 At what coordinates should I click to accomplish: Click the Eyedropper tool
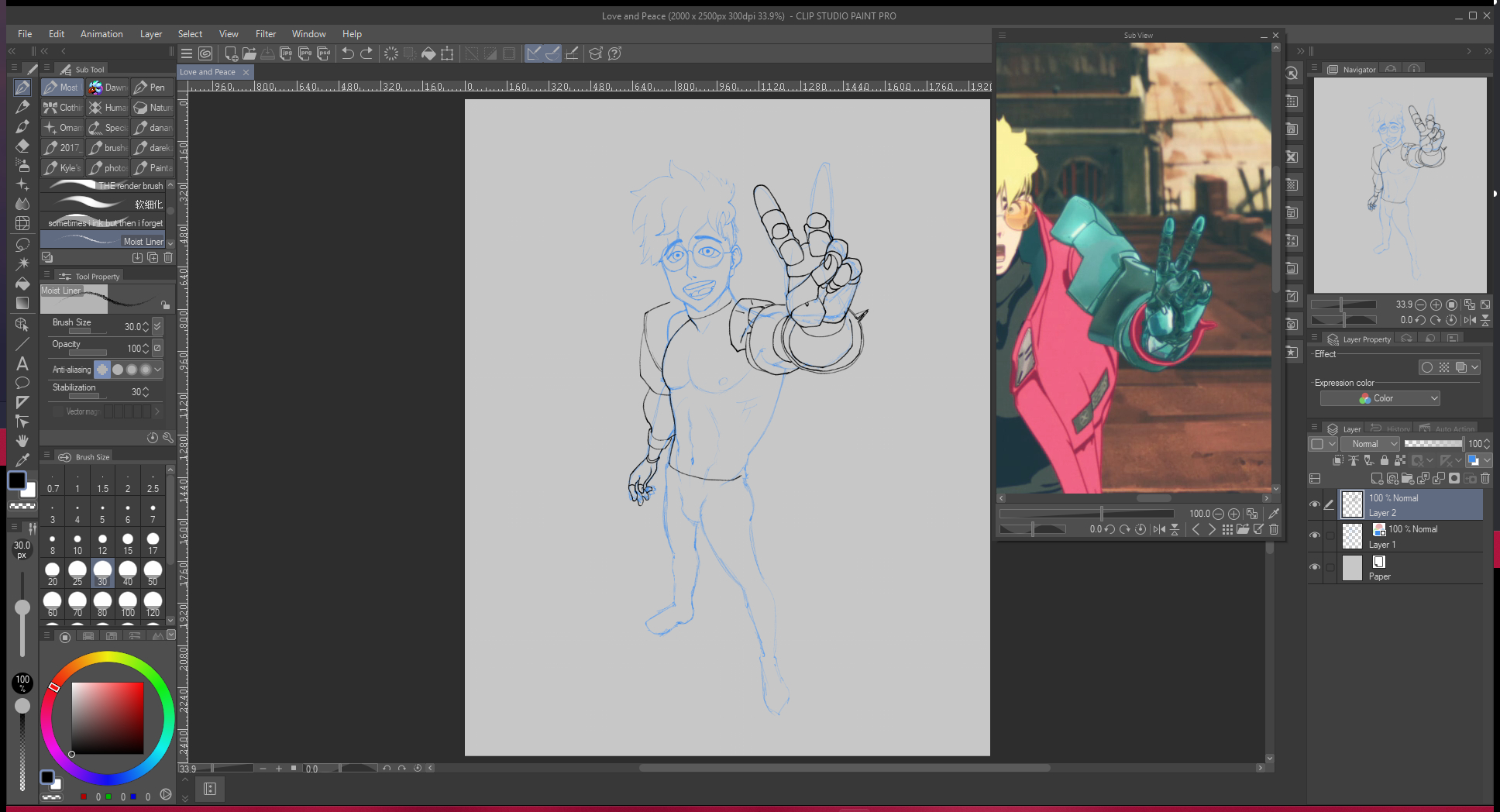click(x=22, y=460)
